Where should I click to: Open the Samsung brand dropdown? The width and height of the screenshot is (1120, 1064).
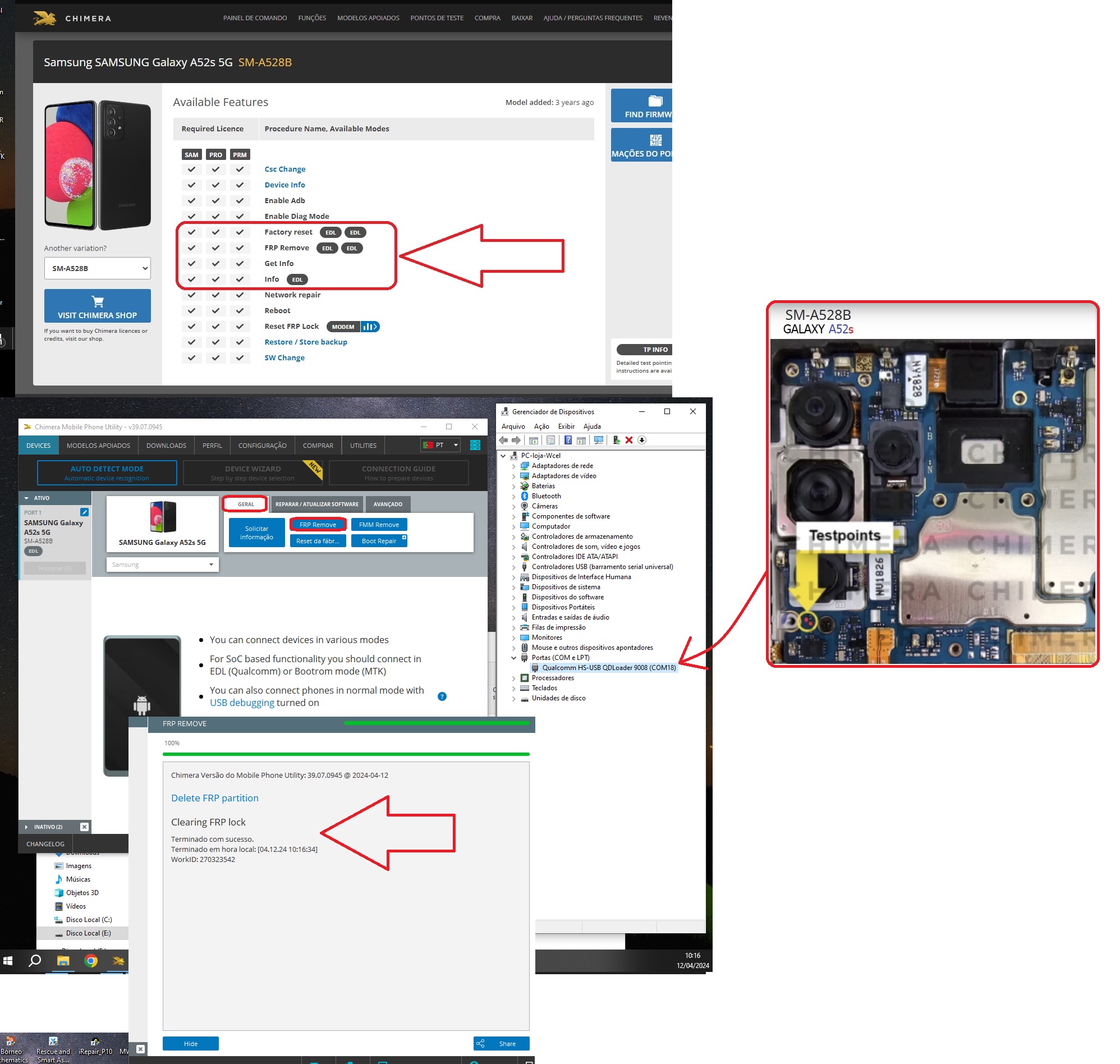coord(162,565)
